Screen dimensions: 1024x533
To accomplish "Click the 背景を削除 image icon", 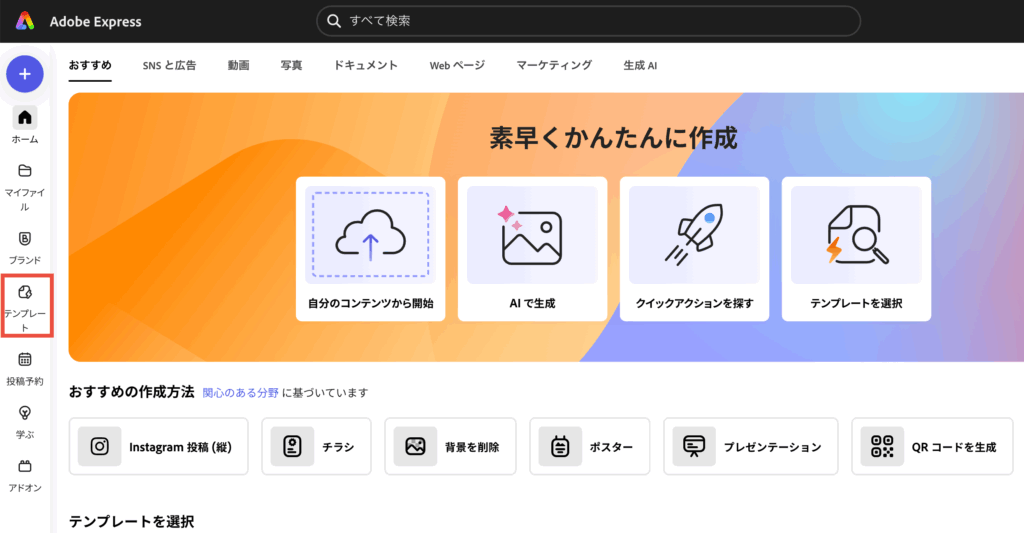I will tap(415, 446).
